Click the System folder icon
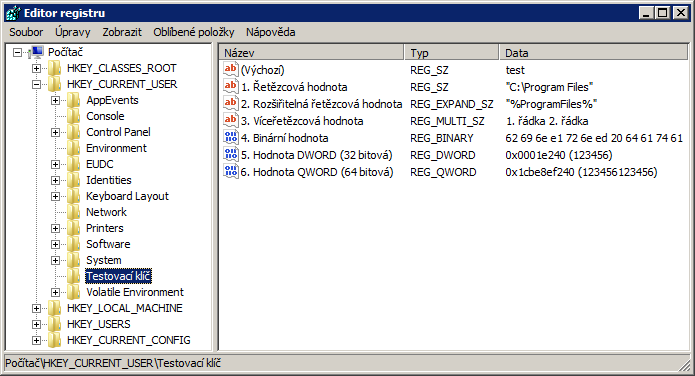695x376 pixels. coord(74,260)
